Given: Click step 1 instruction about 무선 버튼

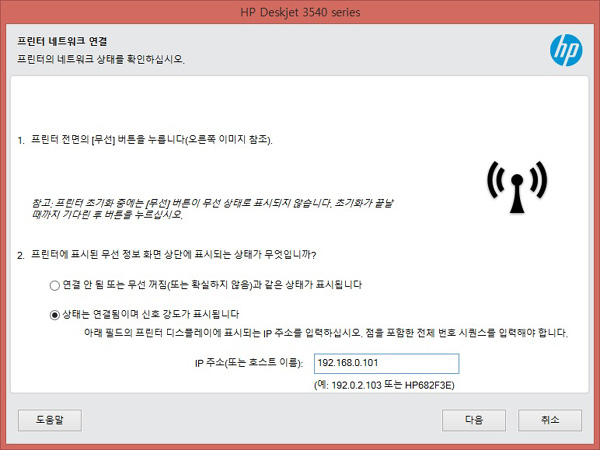Looking at the screenshot, I should [x=145, y=140].
